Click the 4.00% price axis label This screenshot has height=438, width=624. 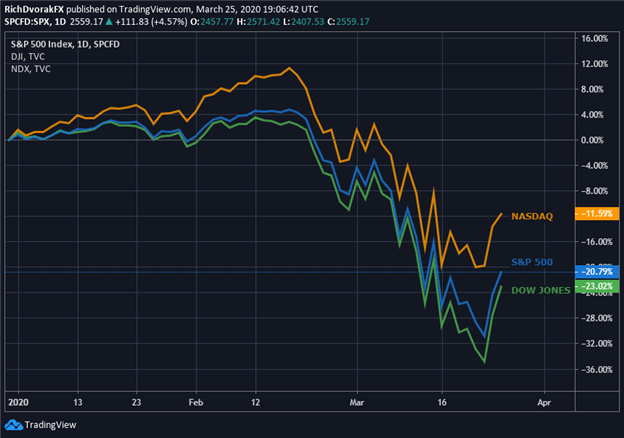point(592,115)
